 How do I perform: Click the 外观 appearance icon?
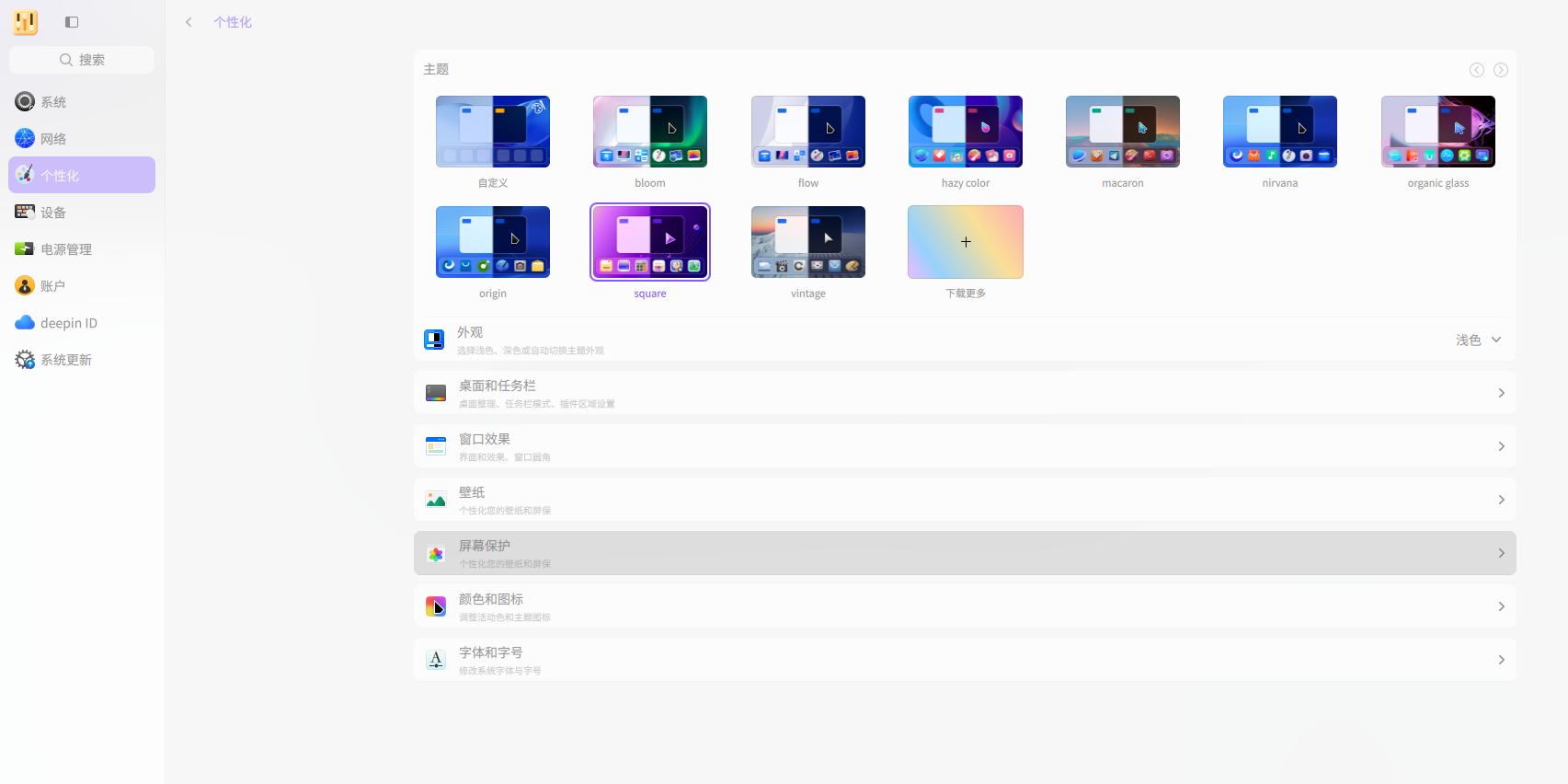(x=434, y=340)
